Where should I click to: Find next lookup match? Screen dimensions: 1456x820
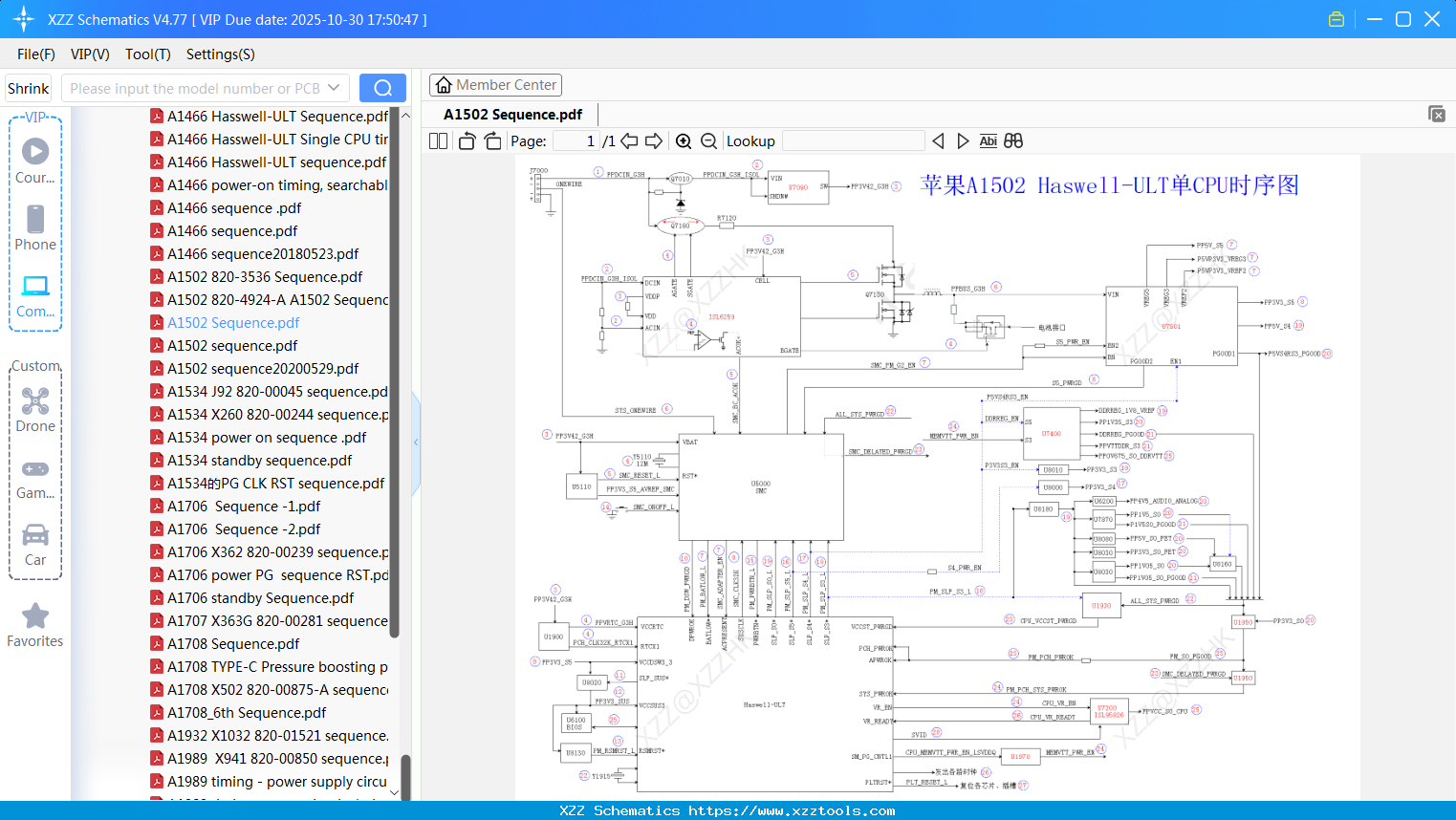[x=963, y=140]
